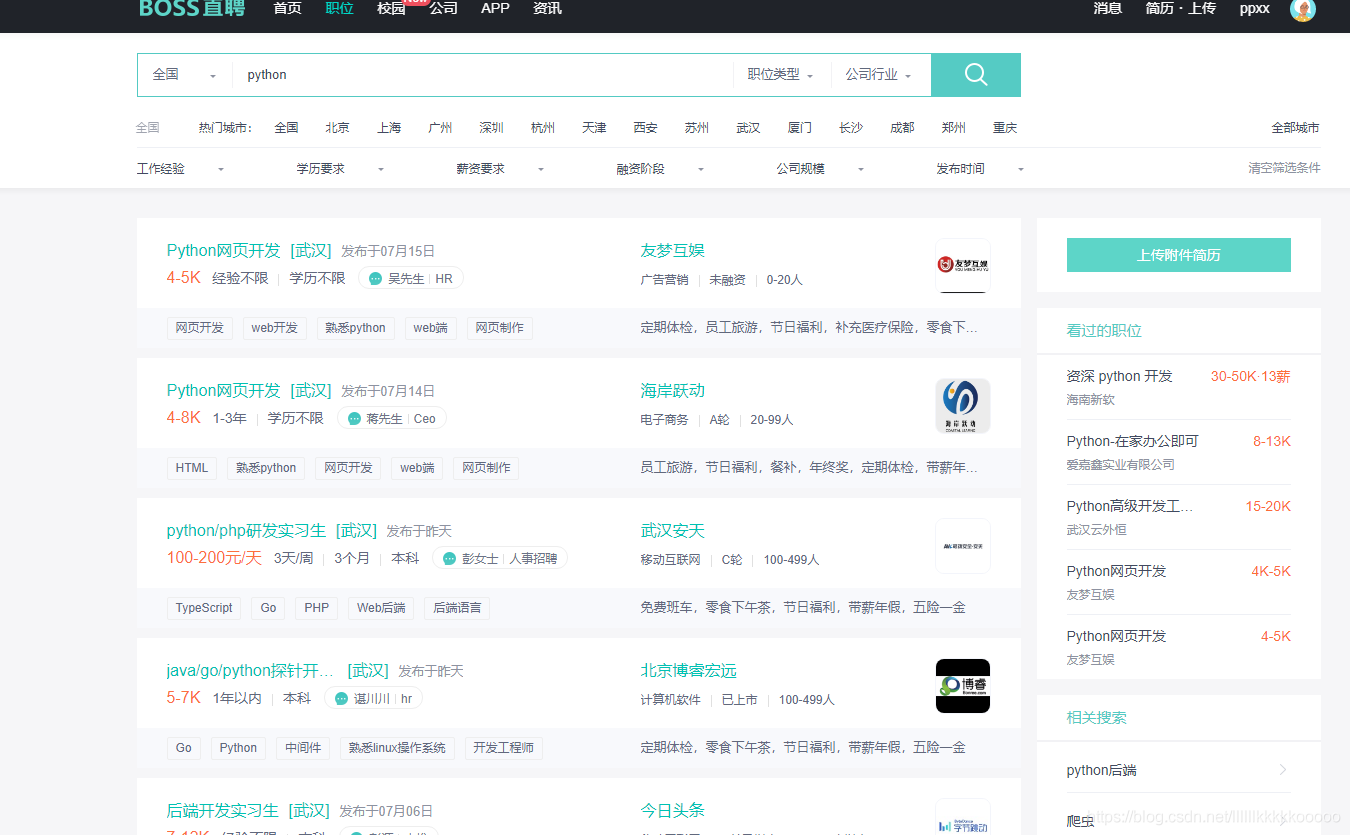Expand 学历要求 filter
Screen dimensions: 1350x835
click(341, 169)
